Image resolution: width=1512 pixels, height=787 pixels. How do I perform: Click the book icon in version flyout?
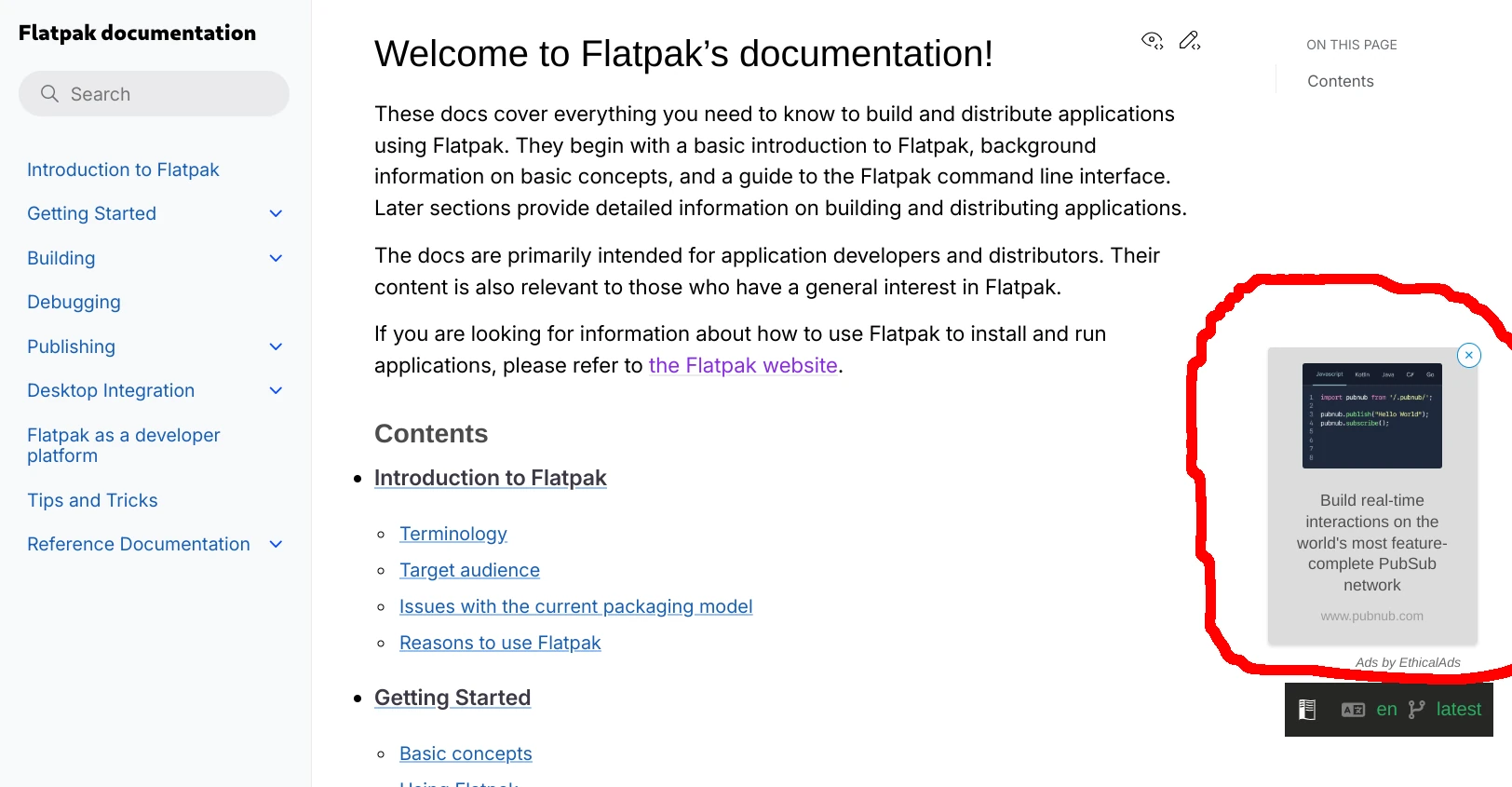(1307, 710)
